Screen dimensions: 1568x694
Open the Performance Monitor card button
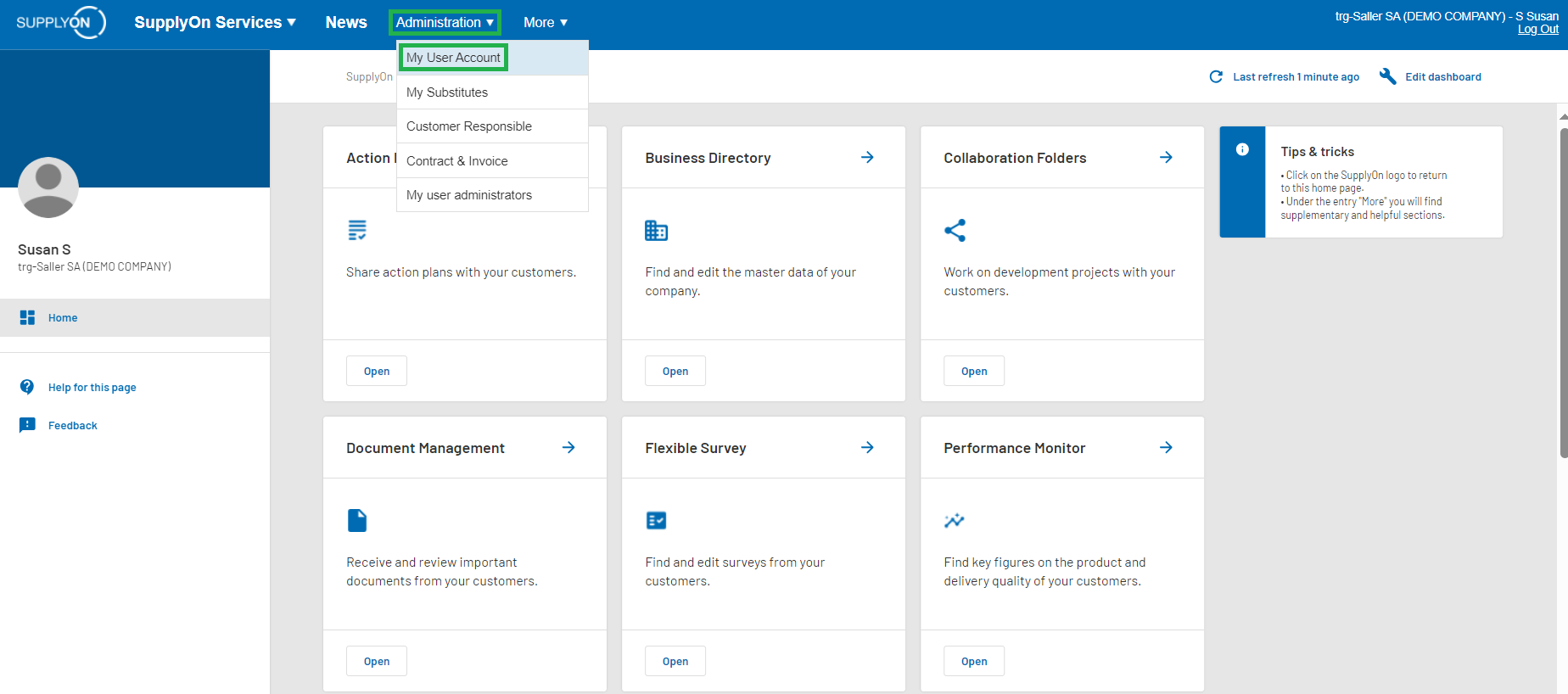click(x=974, y=661)
